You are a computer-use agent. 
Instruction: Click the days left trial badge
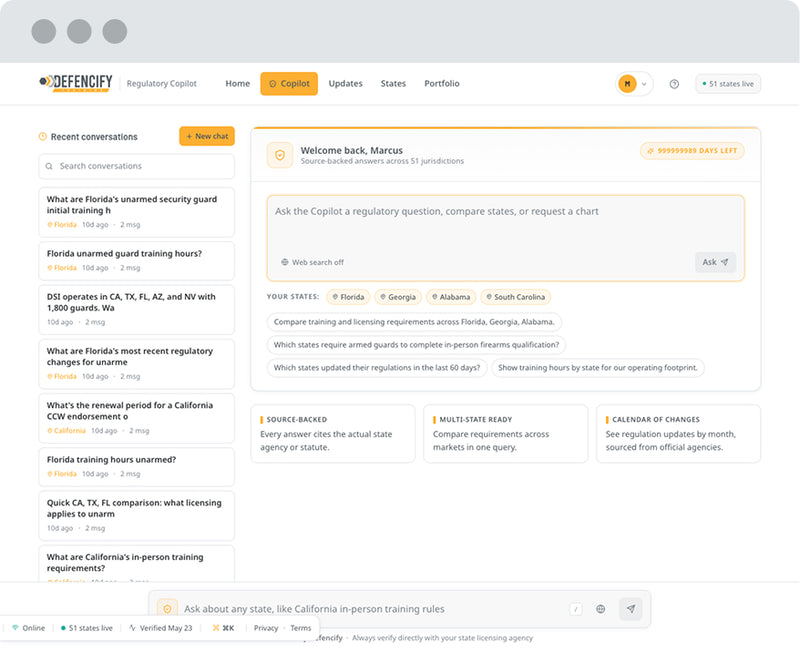click(x=692, y=151)
